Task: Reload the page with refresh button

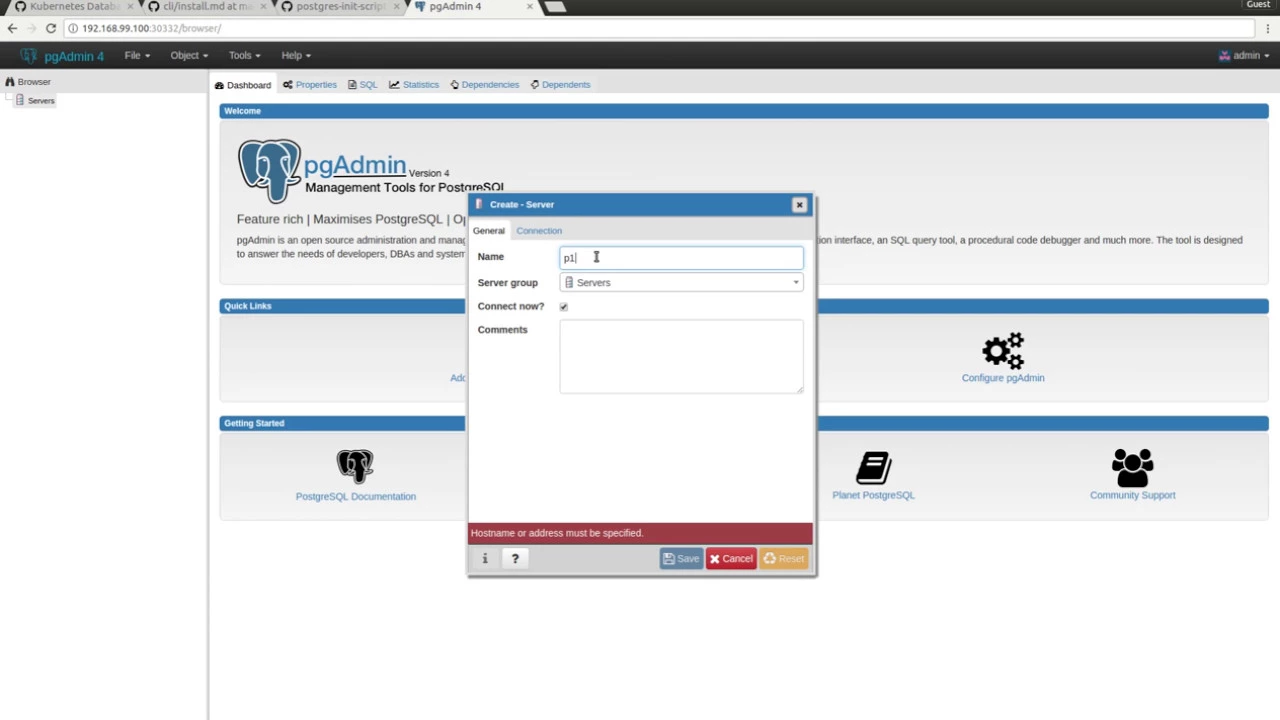Action: [50, 28]
